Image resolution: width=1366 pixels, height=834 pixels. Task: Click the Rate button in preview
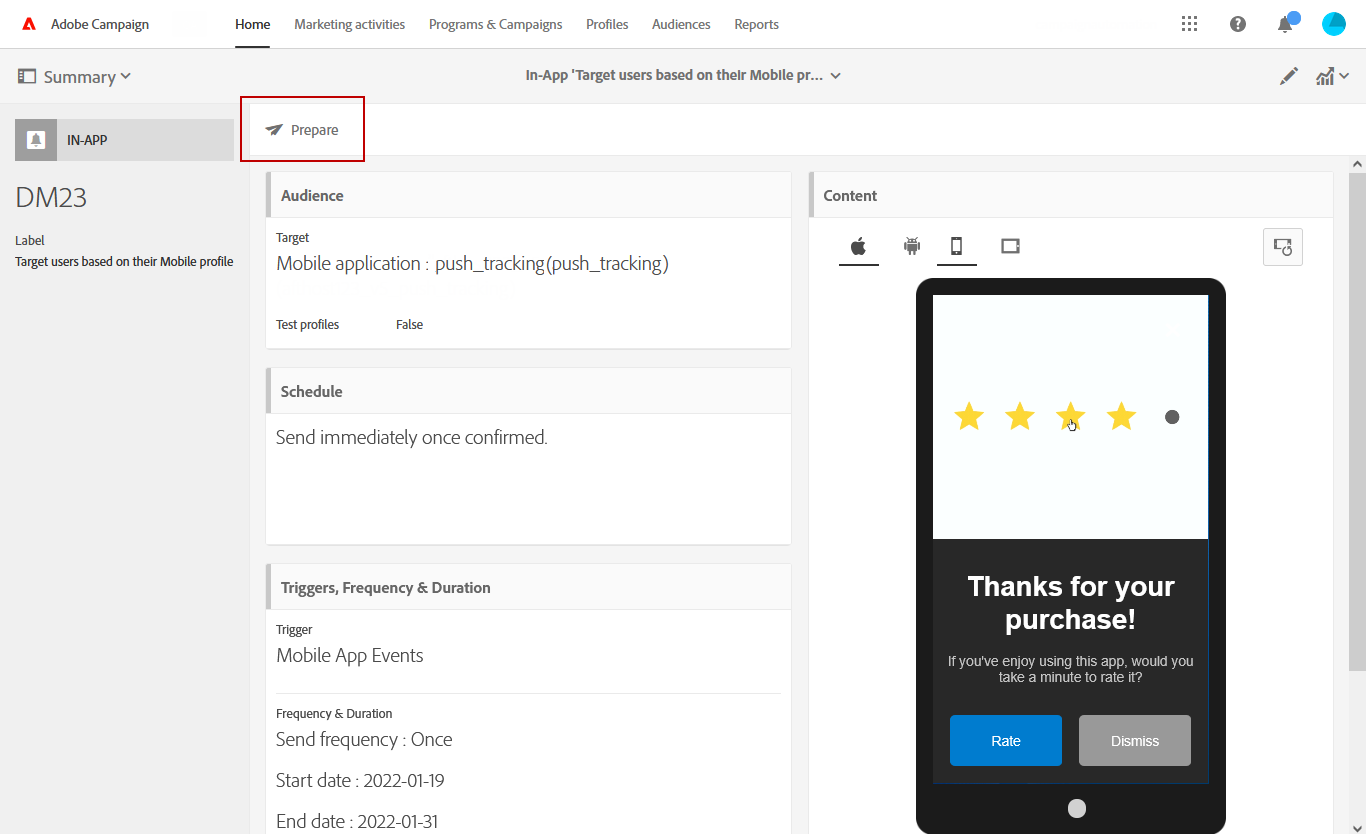(1006, 741)
